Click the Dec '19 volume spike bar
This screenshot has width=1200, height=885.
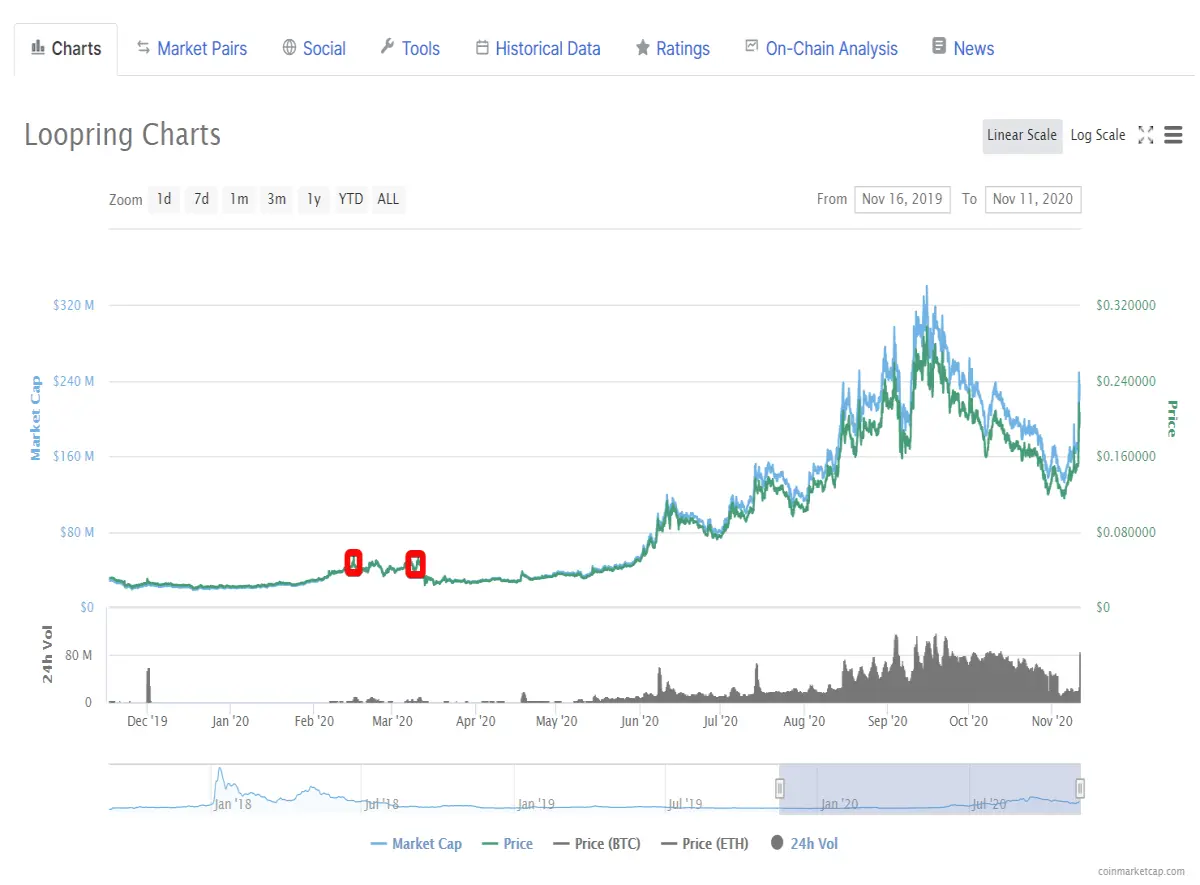148,685
